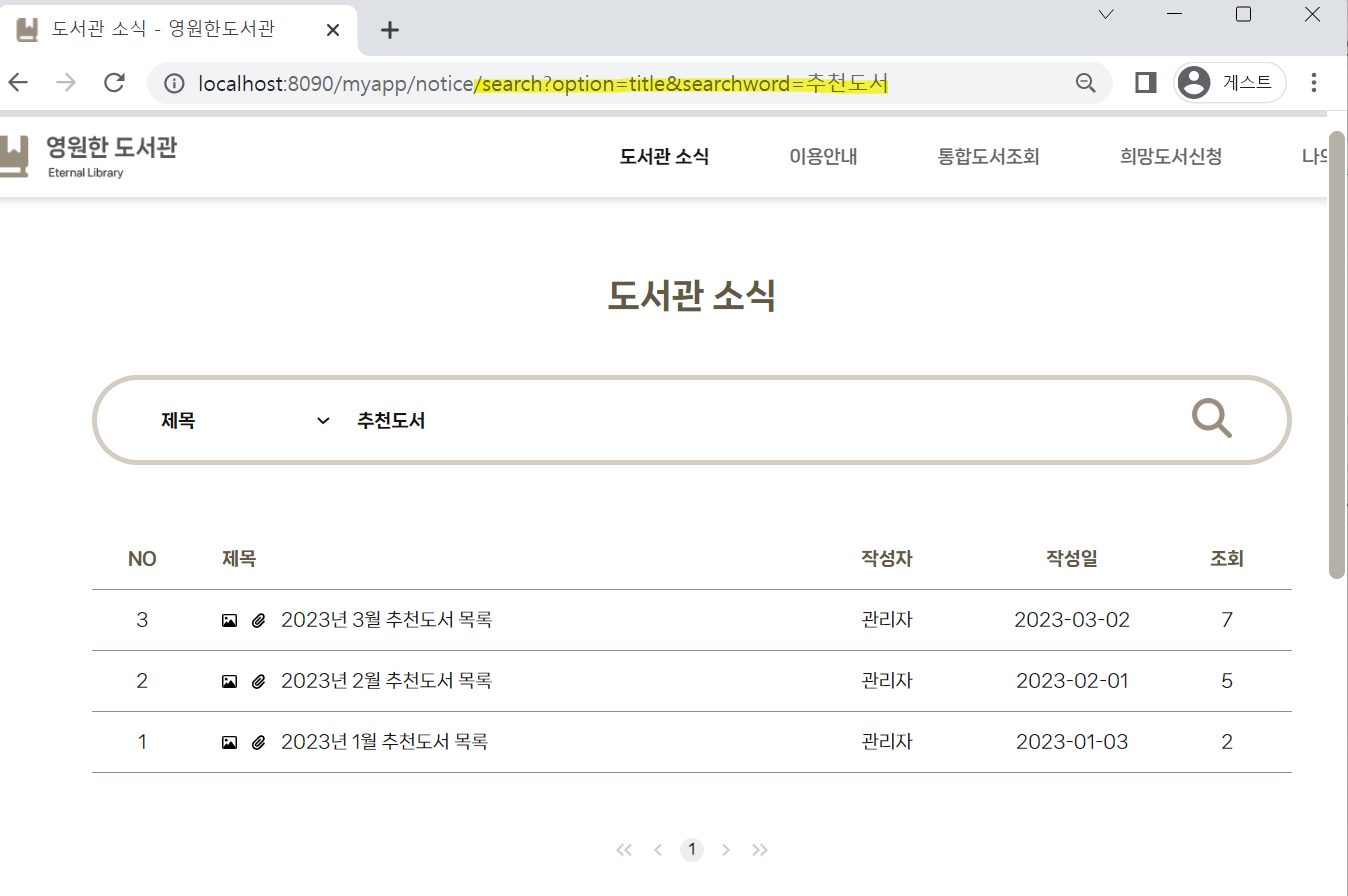Viewport: 1348px width, 896px height.
Task: Click the site info icon in address bar
Action: coord(173,83)
